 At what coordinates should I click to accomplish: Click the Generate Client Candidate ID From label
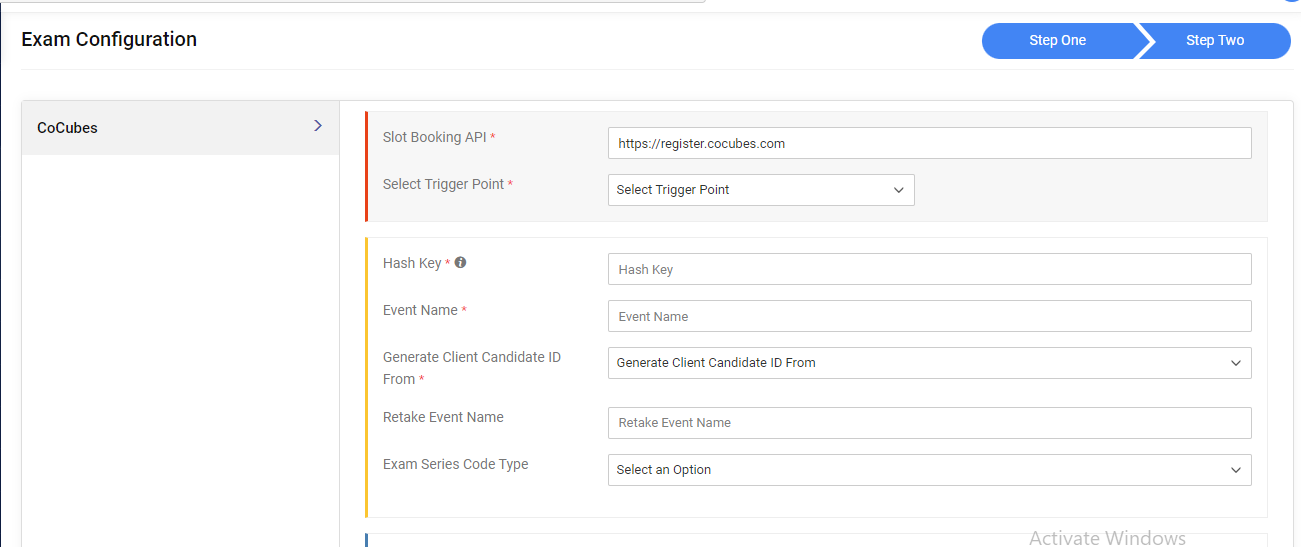click(472, 368)
